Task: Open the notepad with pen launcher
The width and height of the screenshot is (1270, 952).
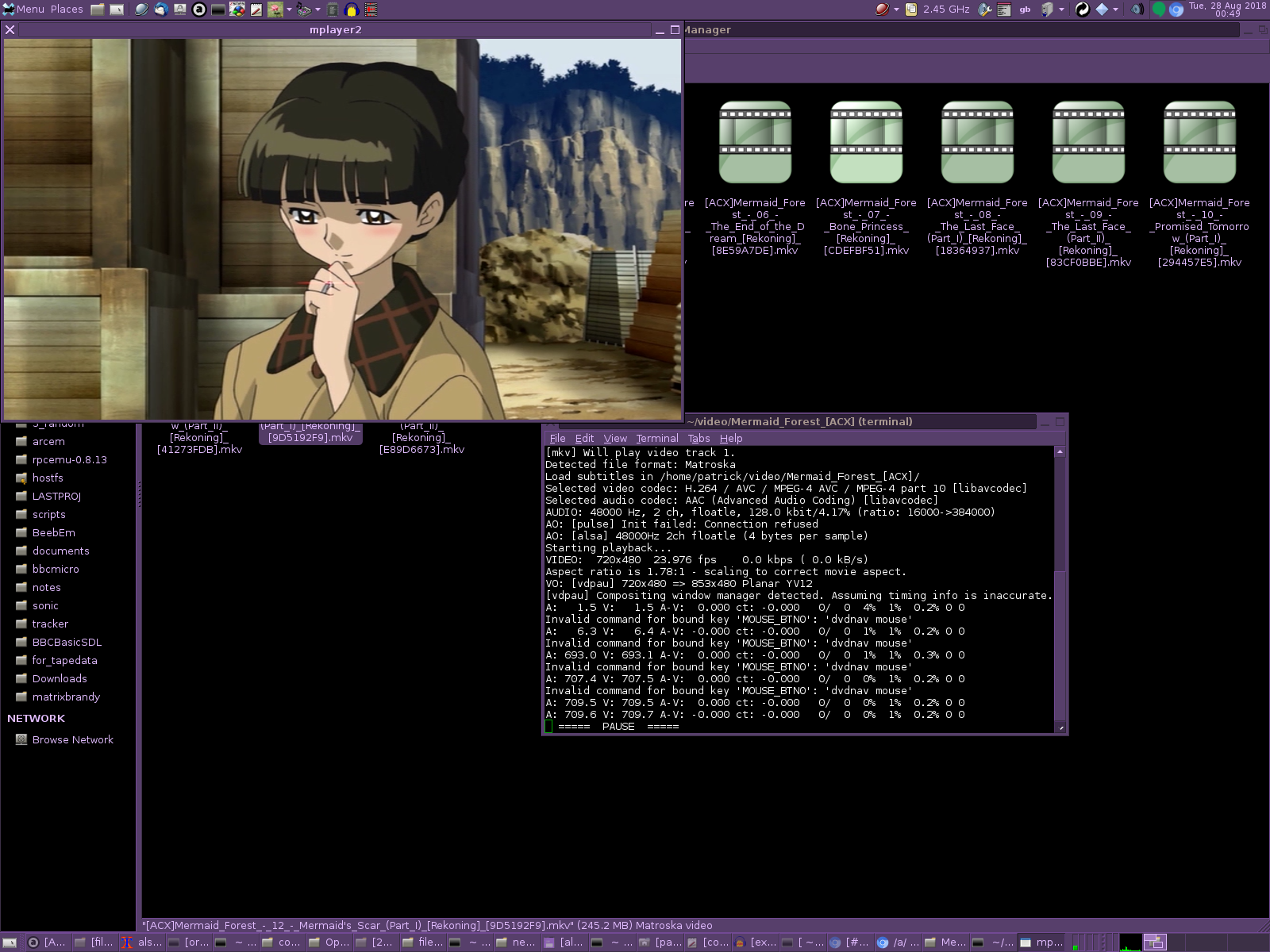Action: 256,10
